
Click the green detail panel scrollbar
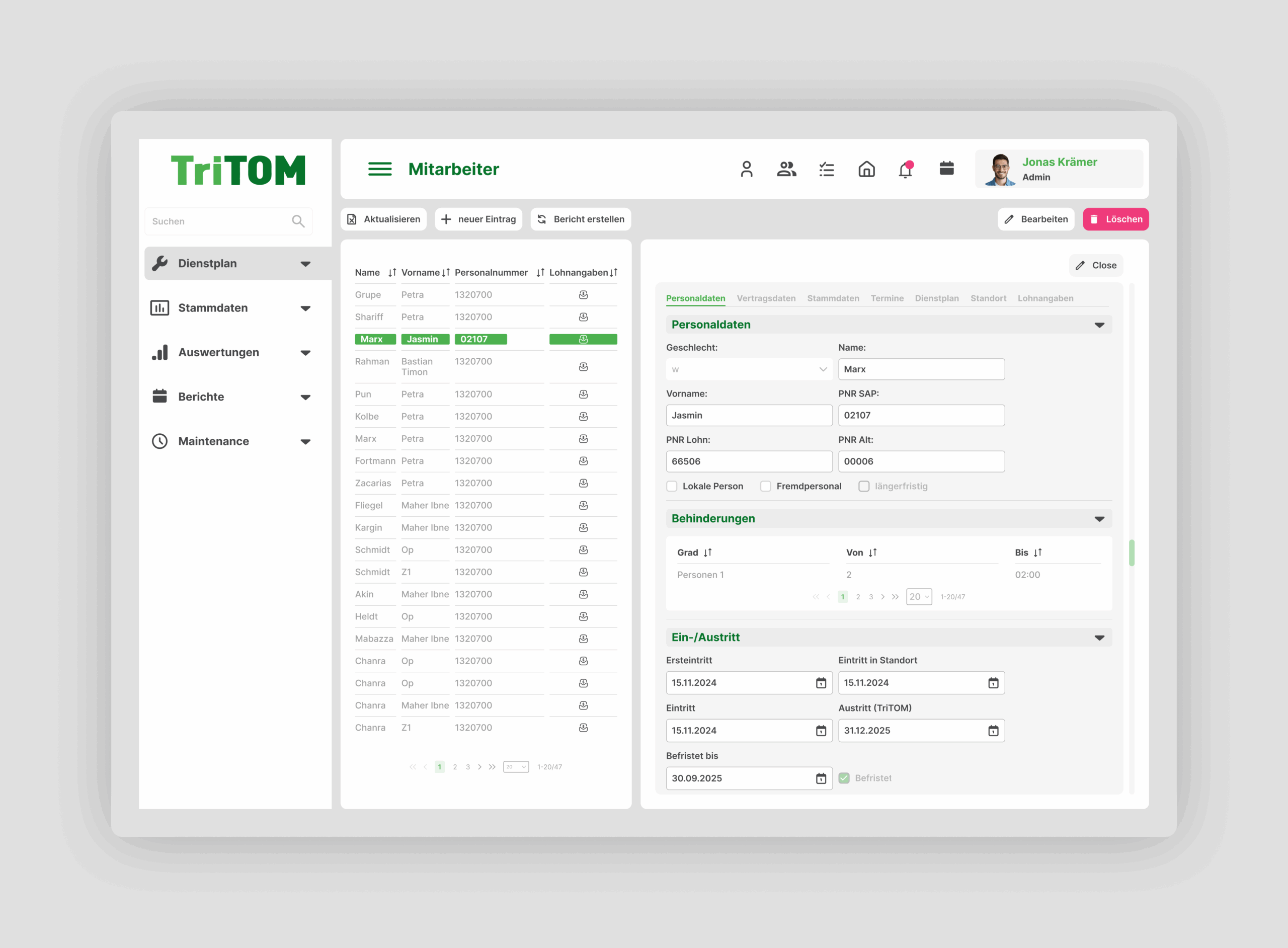pyautogui.click(x=1132, y=552)
